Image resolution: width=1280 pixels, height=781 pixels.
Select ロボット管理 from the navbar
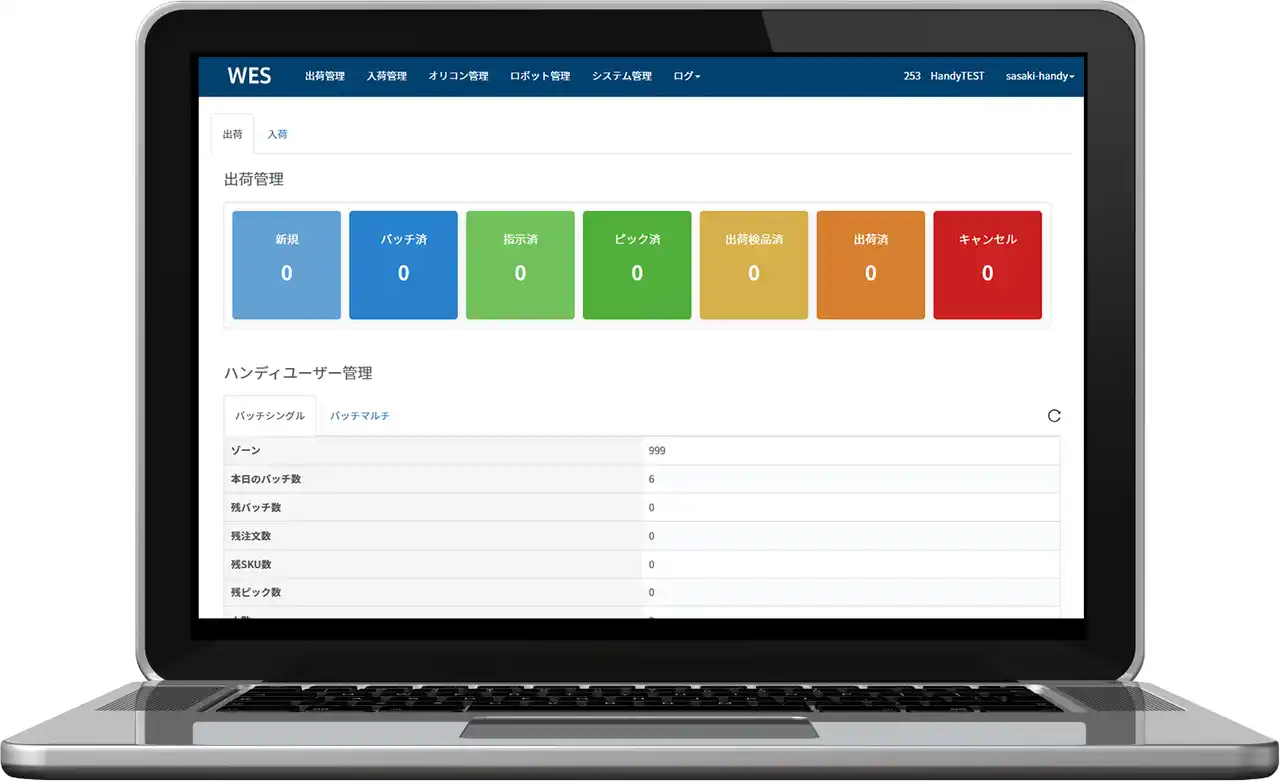(540, 76)
